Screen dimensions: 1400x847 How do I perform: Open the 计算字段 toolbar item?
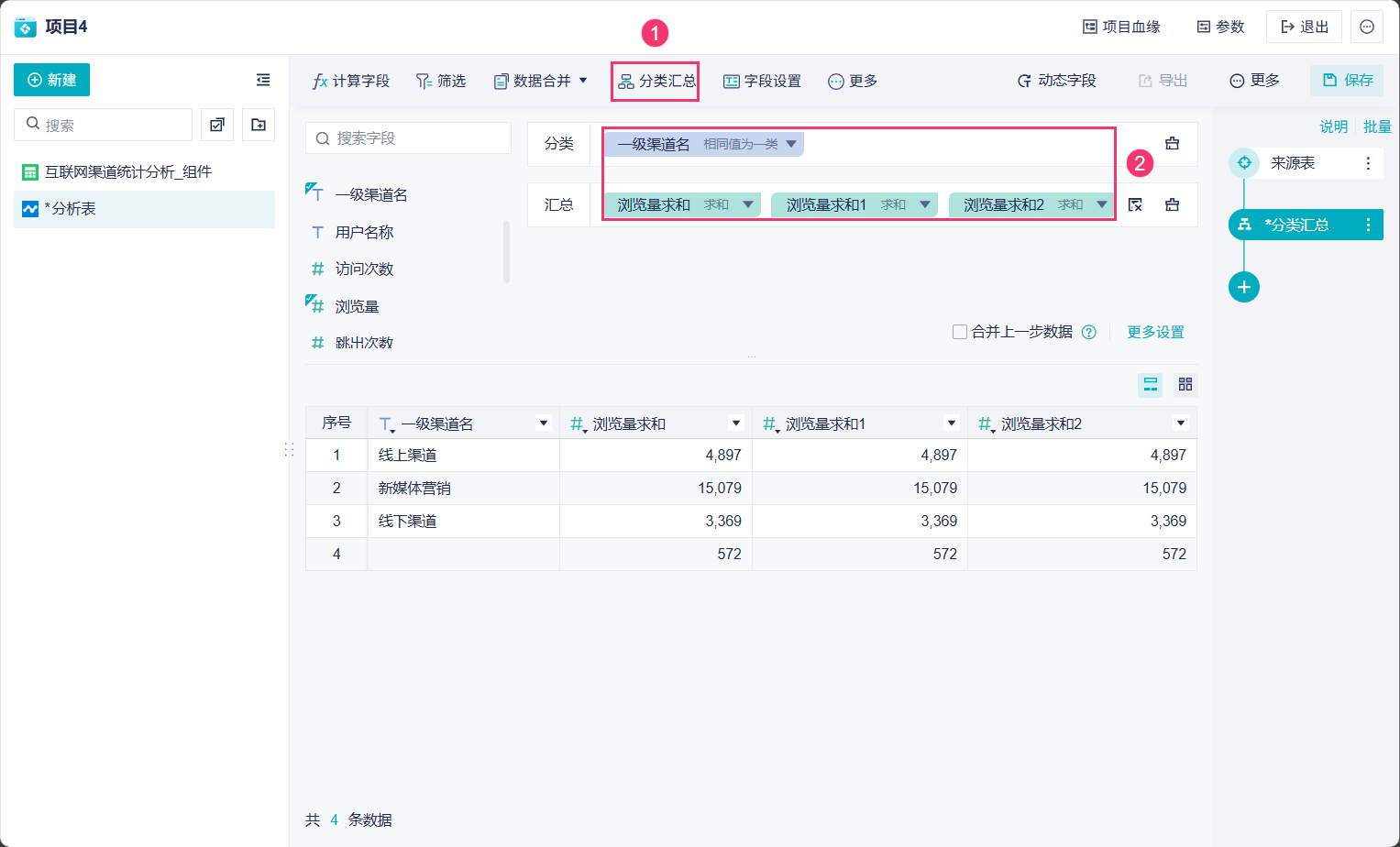(351, 81)
